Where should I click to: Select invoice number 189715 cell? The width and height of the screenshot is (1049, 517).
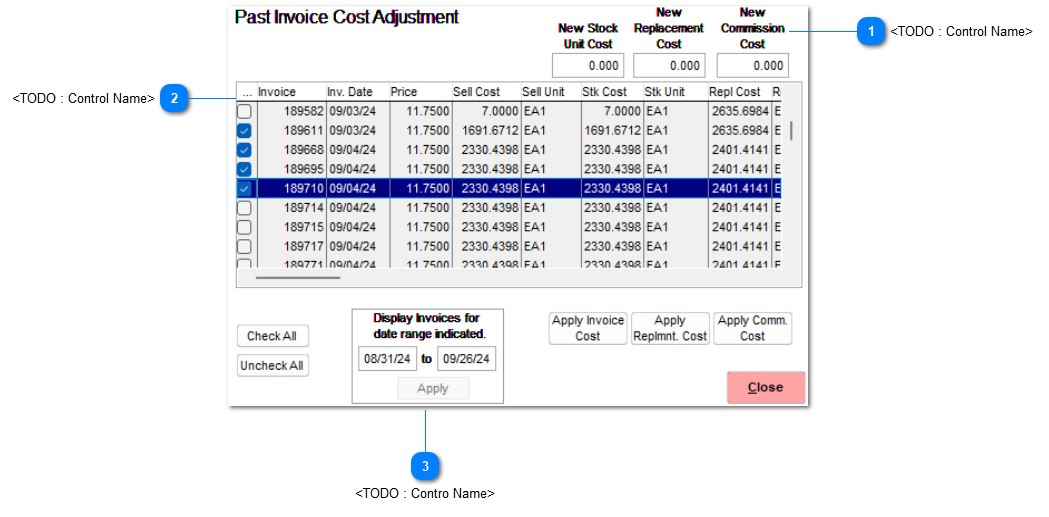290,227
